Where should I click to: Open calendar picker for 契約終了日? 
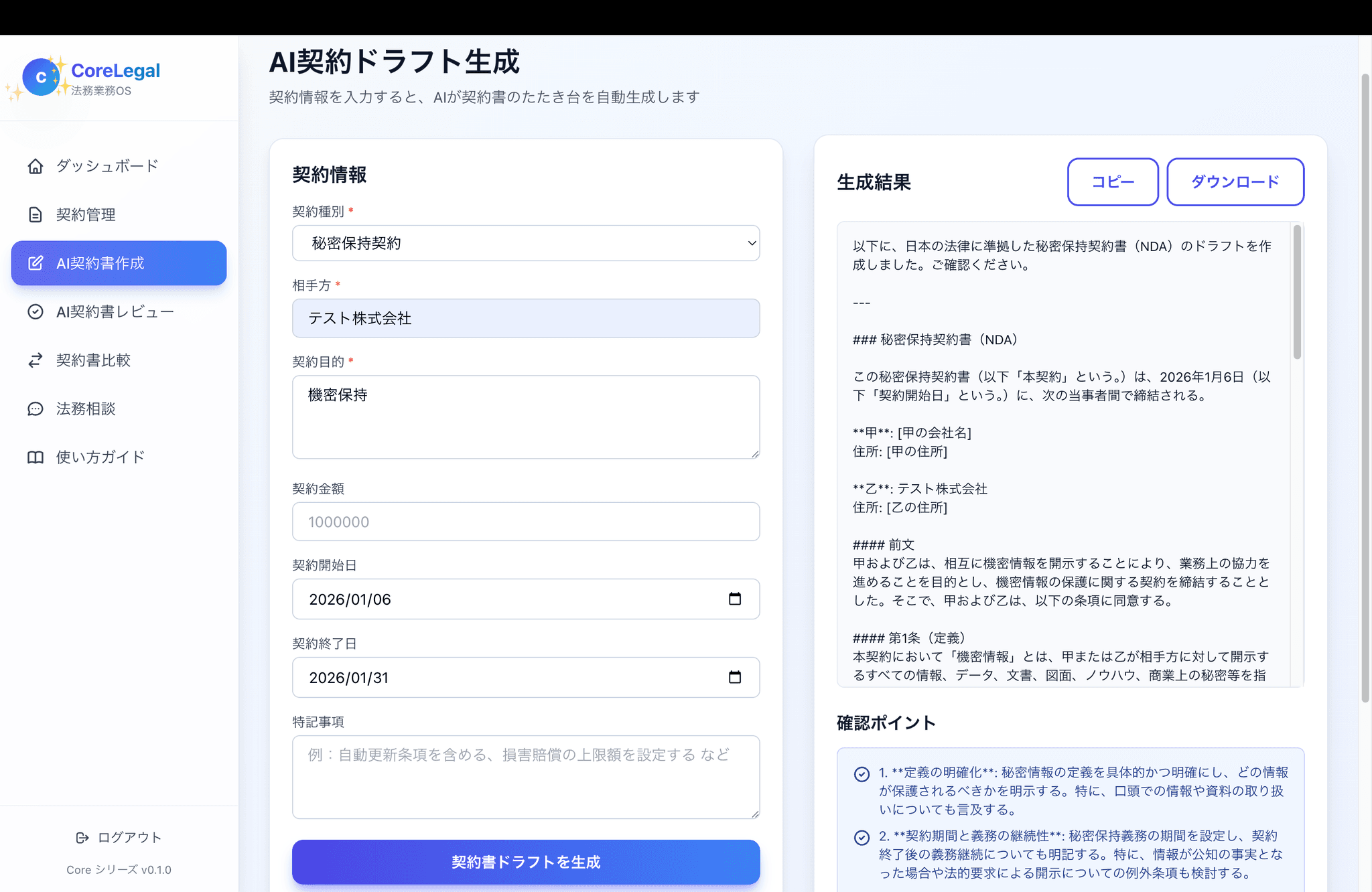(734, 677)
